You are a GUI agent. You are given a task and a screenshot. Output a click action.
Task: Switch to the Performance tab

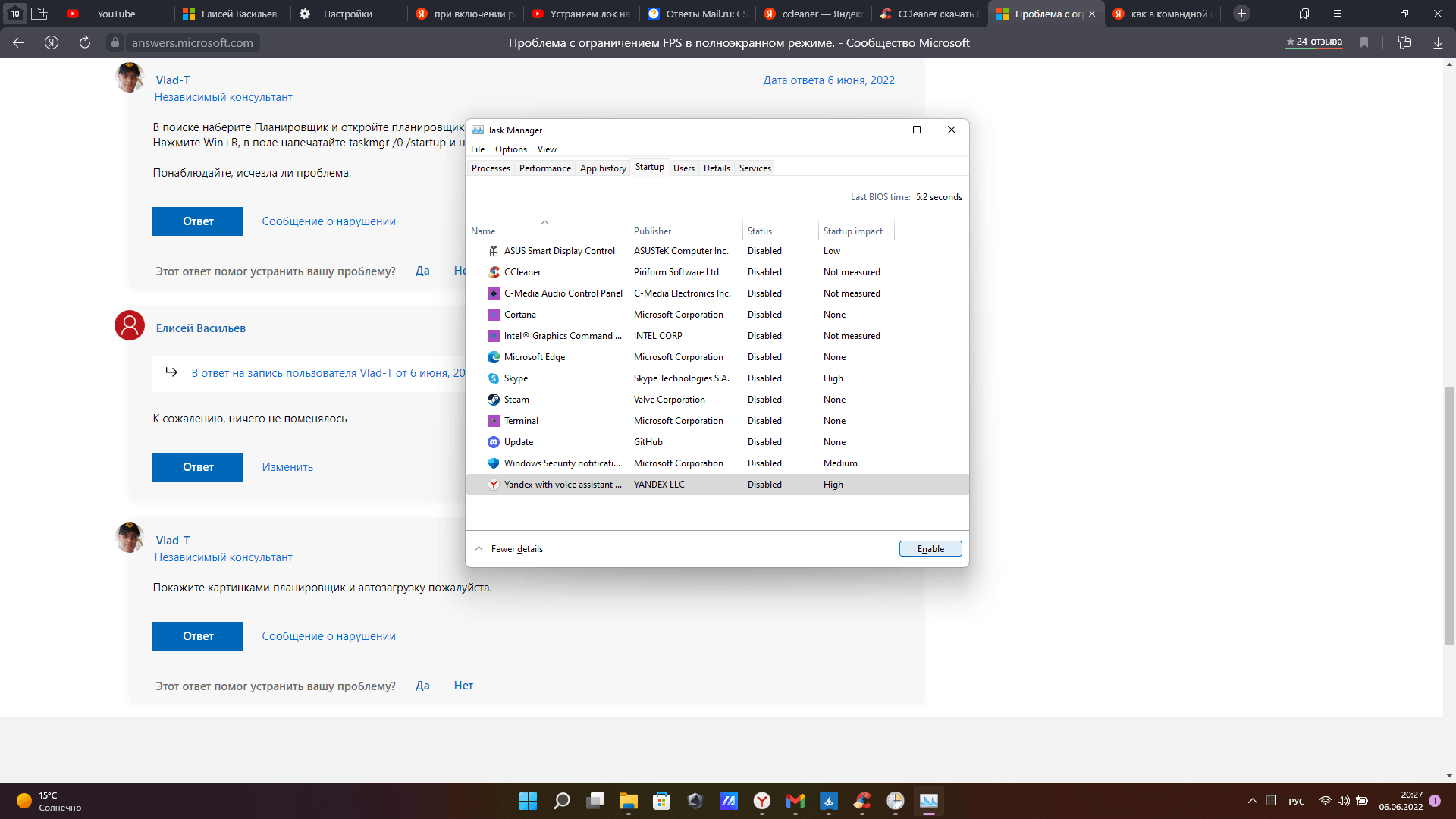pos(545,168)
